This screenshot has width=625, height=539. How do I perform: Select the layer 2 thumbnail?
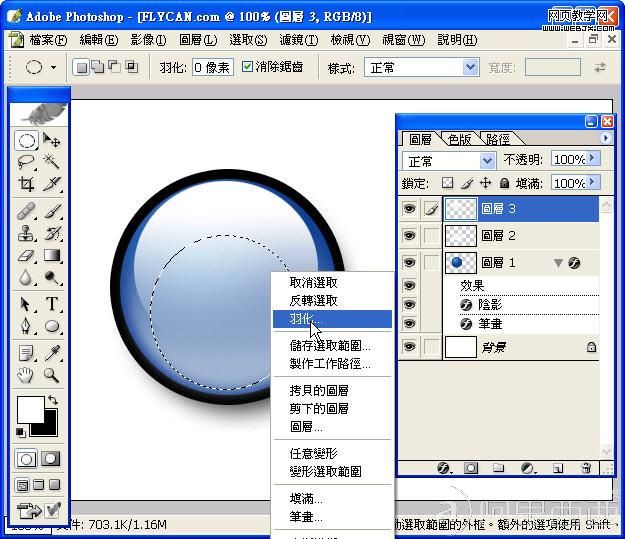[460, 236]
